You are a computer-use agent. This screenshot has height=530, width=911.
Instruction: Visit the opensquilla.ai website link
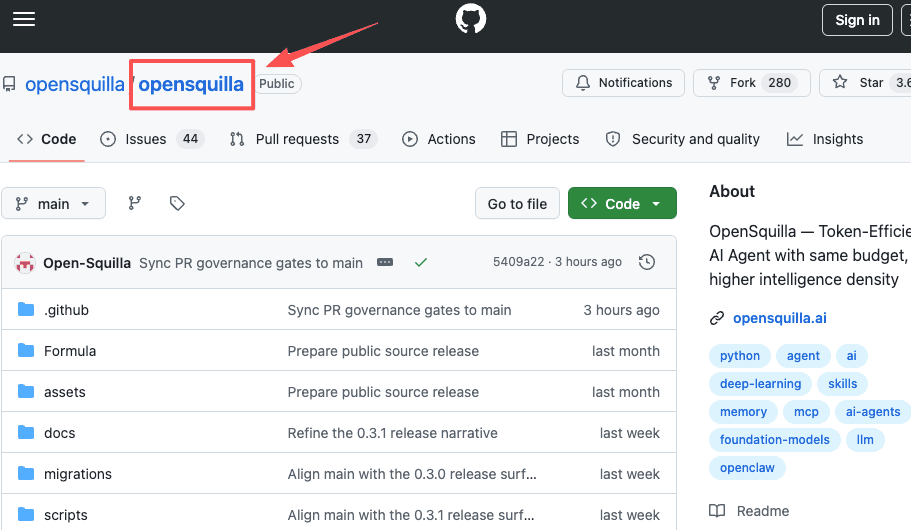tap(779, 318)
